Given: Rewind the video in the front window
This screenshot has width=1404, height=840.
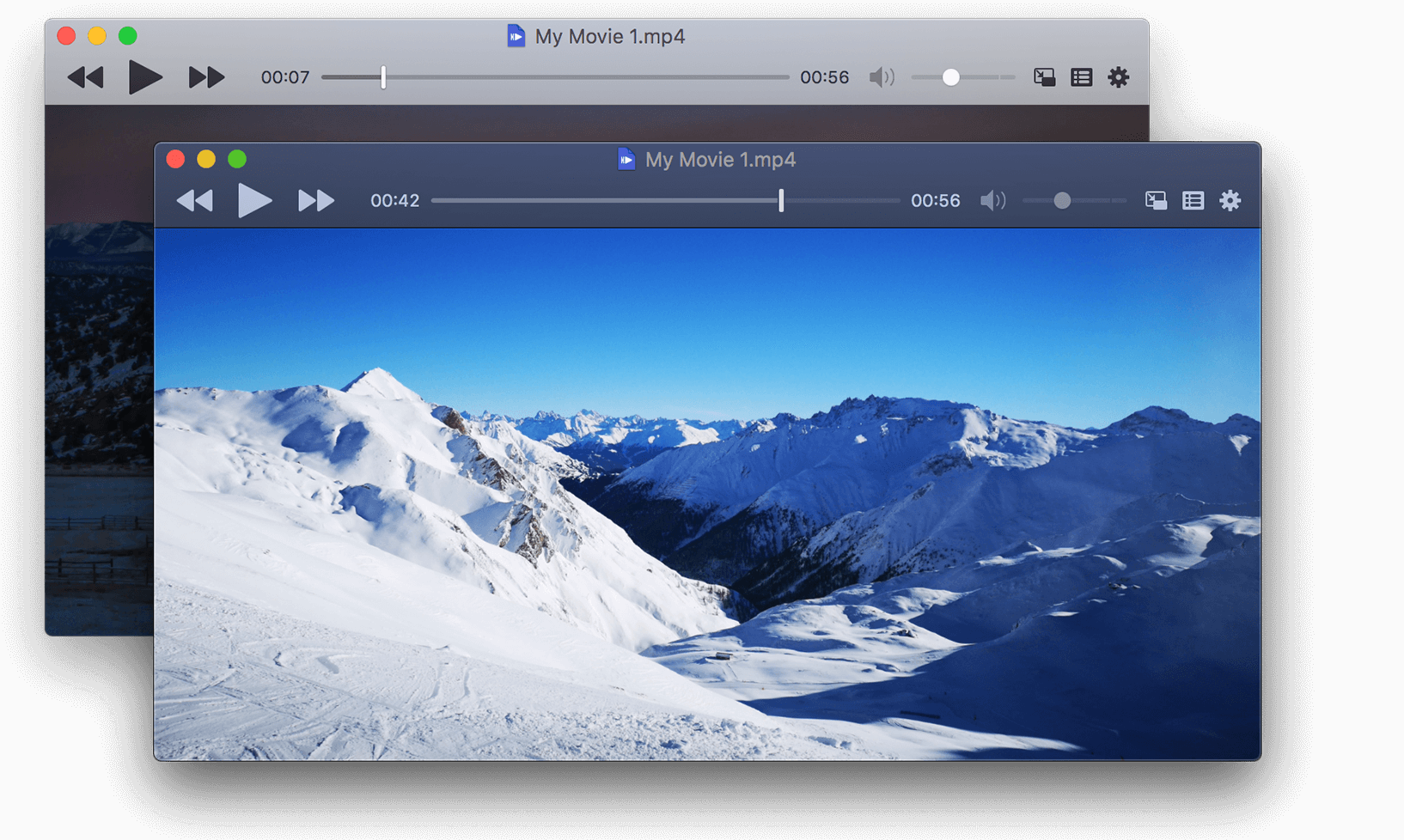Looking at the screenshot, I should [x=194, y=200].
